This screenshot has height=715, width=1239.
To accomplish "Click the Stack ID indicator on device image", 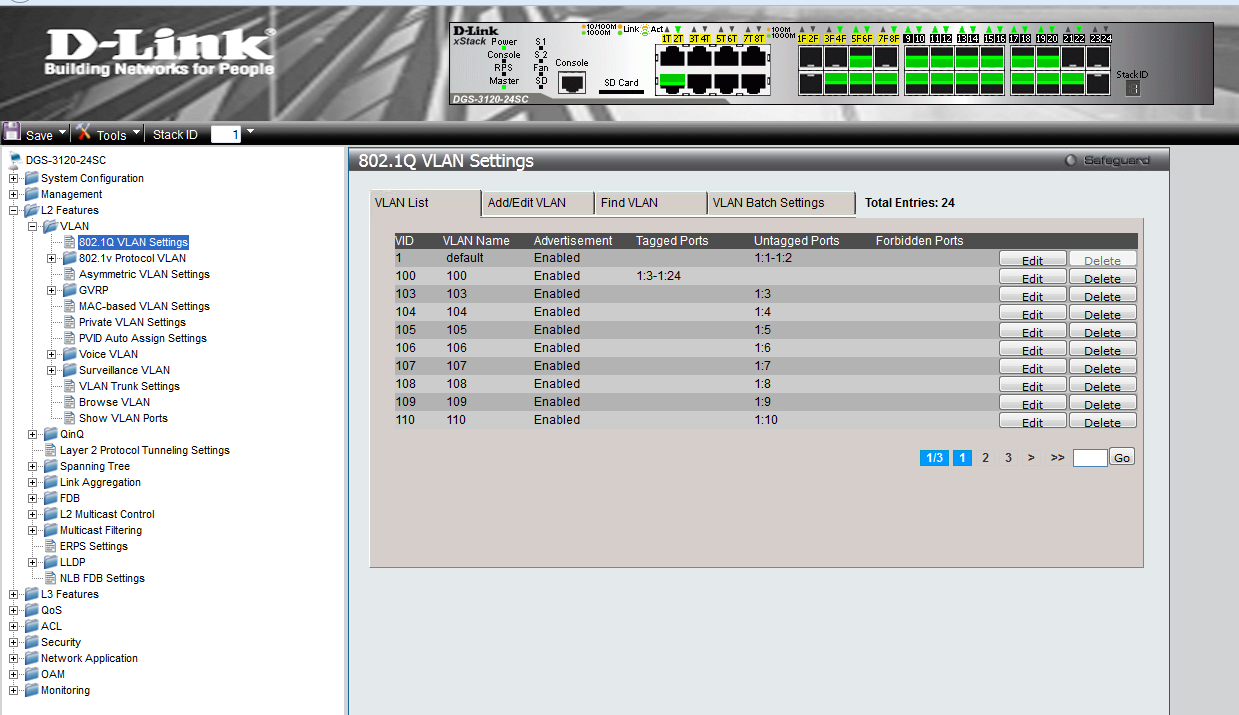I will click(1132, 88).
